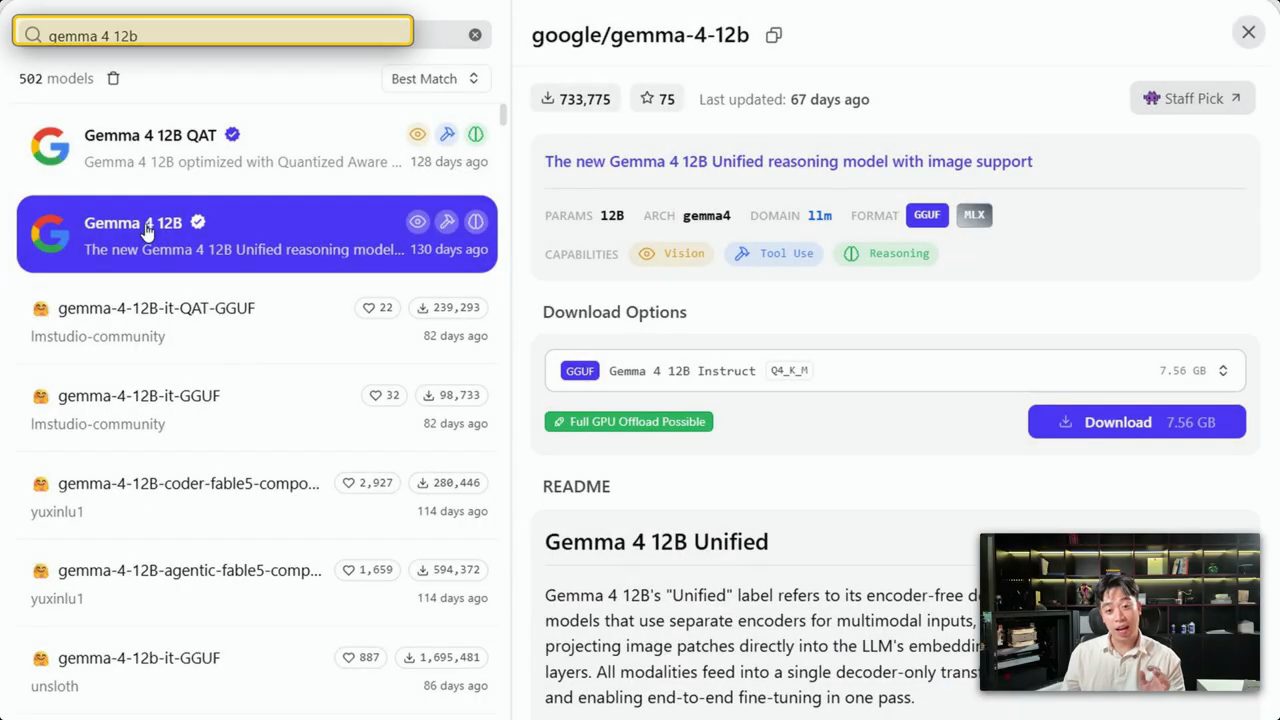This screenshot has height=720, width=1280.
Task: Expand the Gemma 4 12B Instruct download options
Action: 895,370
